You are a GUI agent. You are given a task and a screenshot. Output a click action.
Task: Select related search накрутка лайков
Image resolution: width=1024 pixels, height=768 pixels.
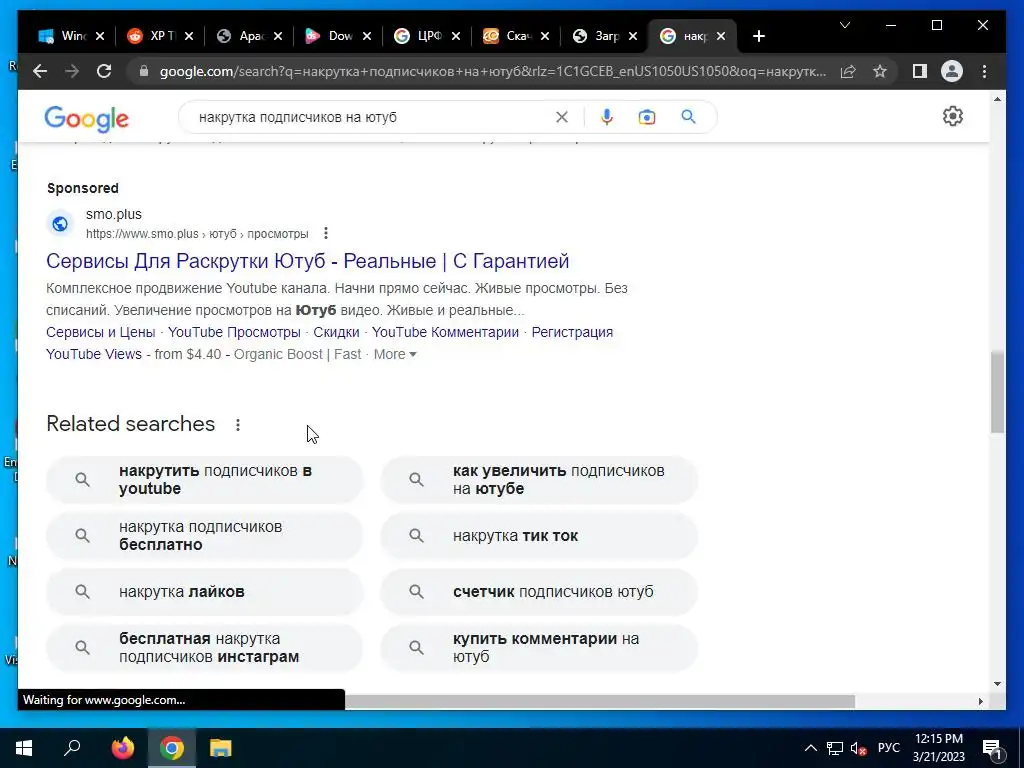204,592
